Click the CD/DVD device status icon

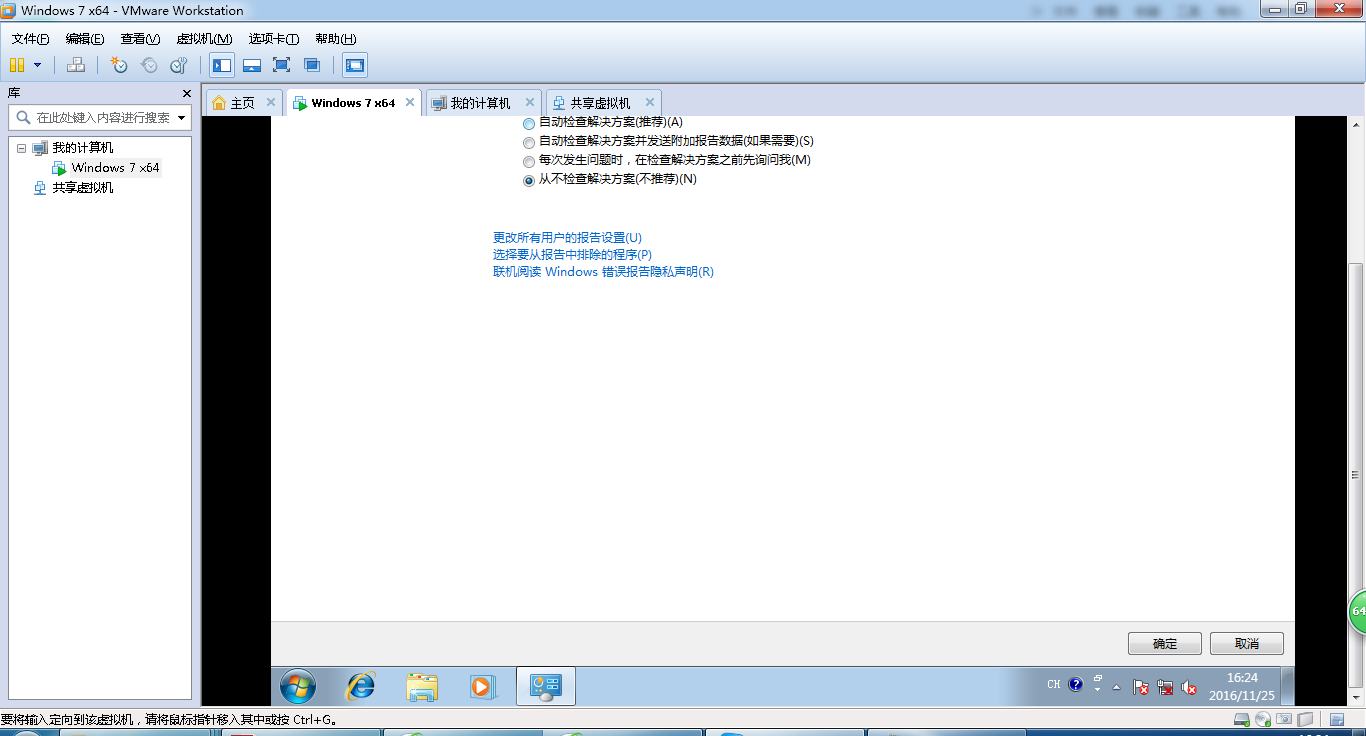click(1263, 719)
